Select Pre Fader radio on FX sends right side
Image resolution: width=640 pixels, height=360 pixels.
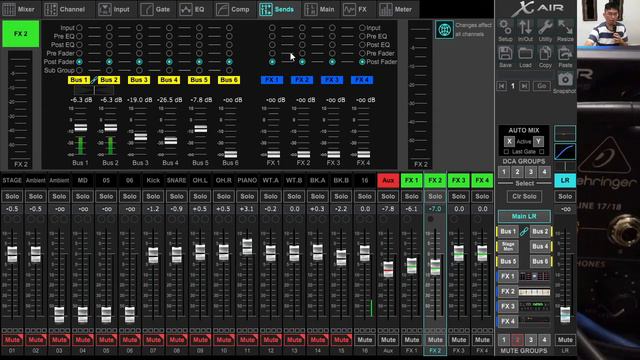click(x=362, y=53)
